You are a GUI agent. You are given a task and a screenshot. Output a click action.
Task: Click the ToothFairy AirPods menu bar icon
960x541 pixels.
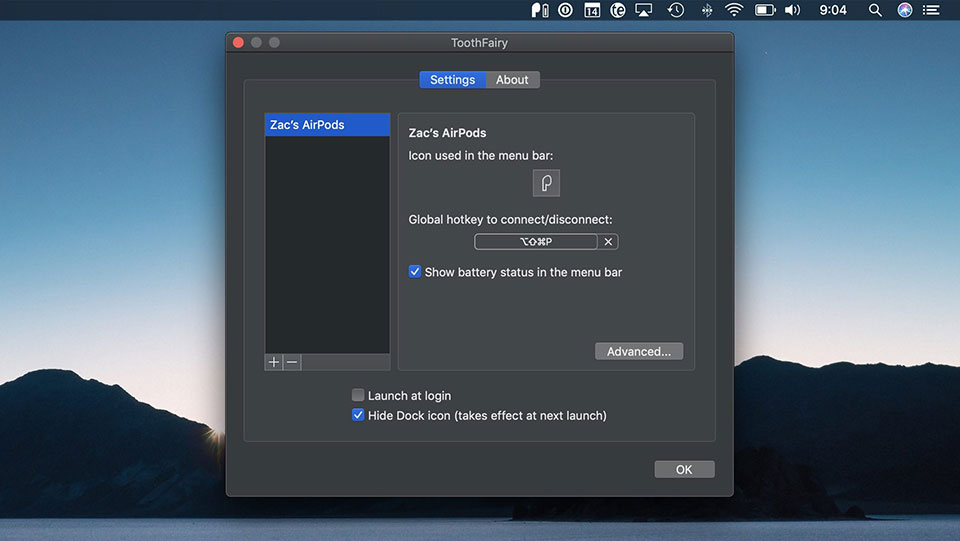540,10
